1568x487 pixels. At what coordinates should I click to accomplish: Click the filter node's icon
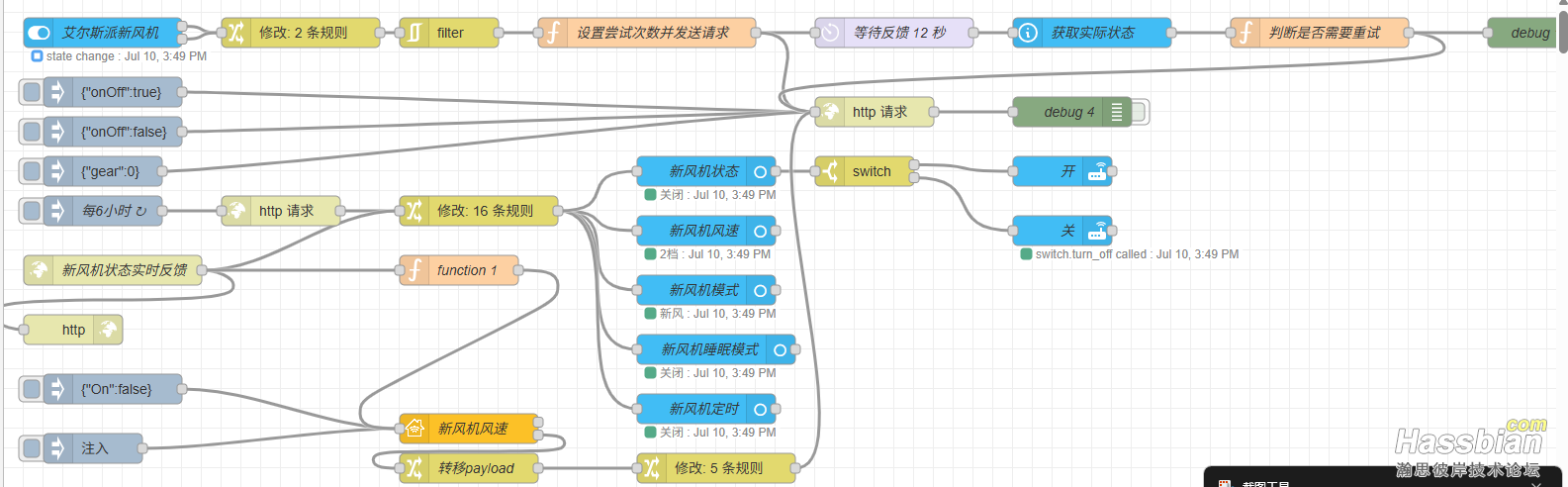pos(414,33)
